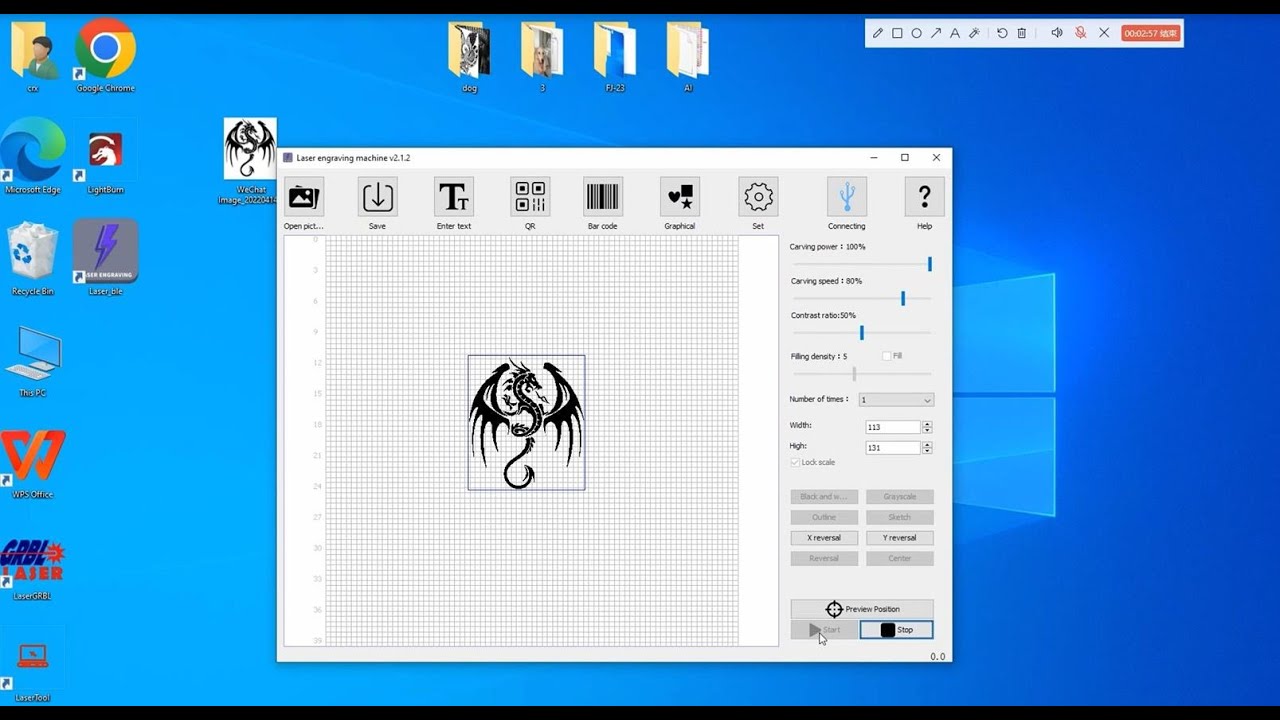
Task: Select the circle annotation tool in recorder bar
Action: coord(916,33)
